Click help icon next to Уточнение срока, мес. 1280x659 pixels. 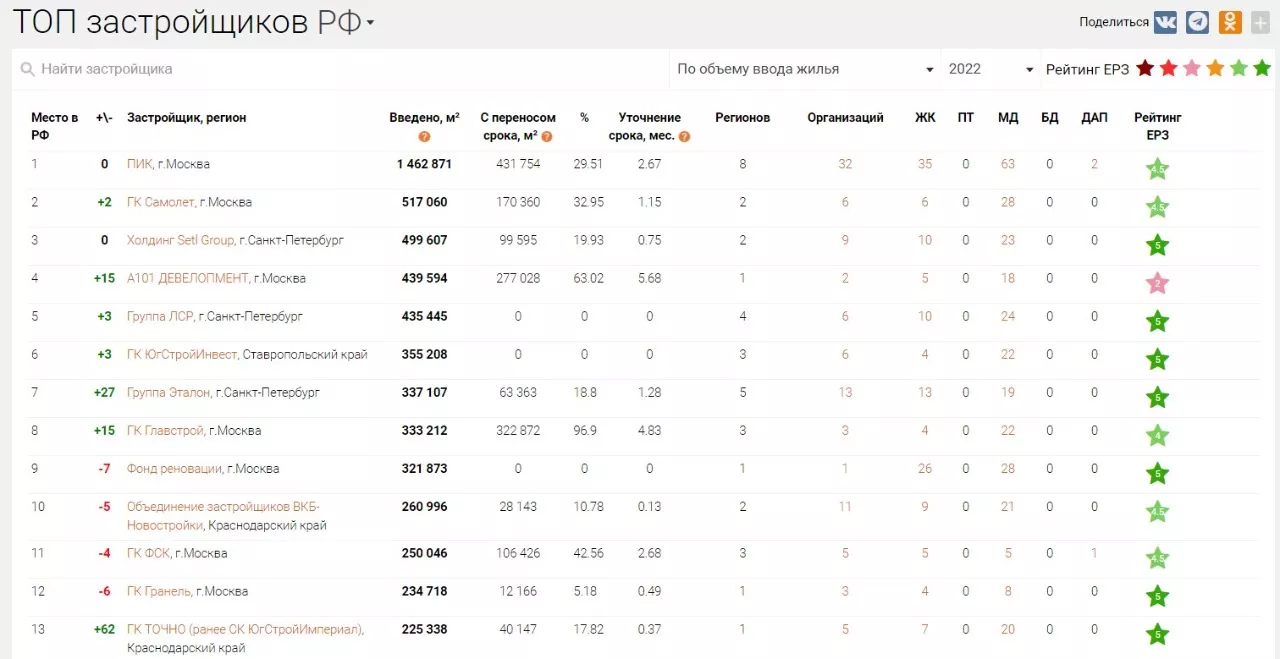coord(684,136)
